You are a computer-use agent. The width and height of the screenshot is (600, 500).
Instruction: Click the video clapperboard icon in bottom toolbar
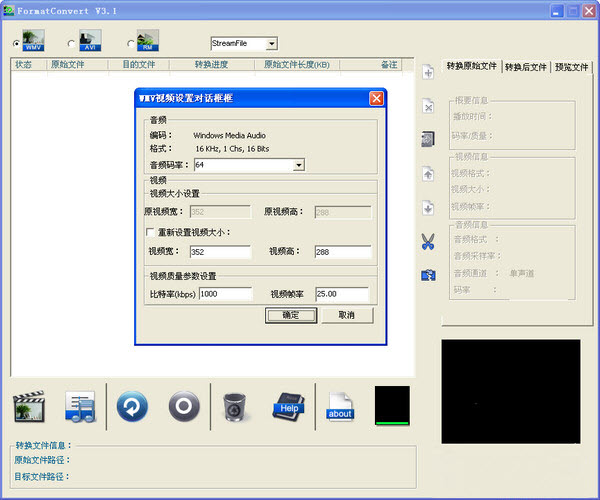29,406
